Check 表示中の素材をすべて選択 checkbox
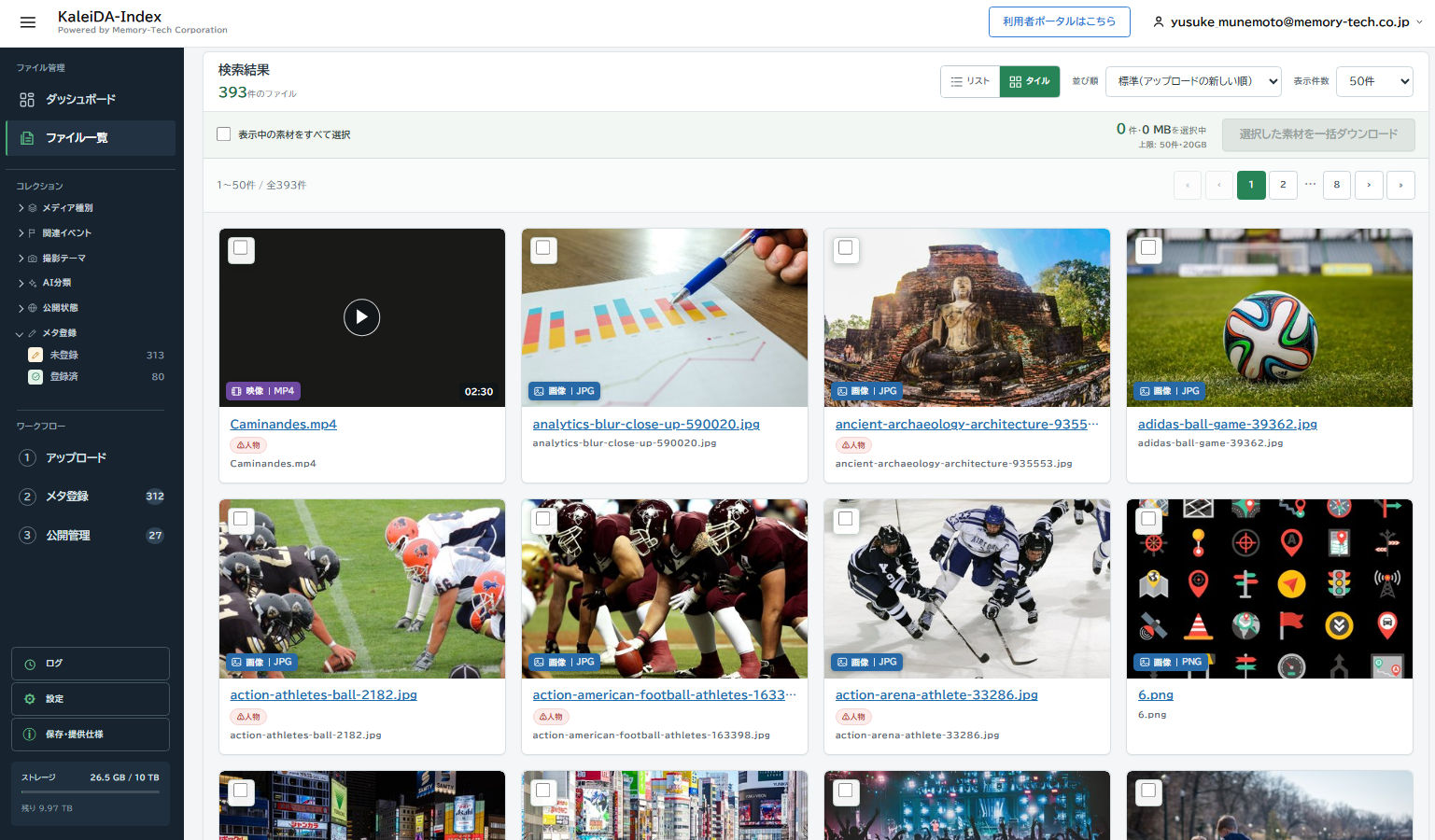 (224, 134)
